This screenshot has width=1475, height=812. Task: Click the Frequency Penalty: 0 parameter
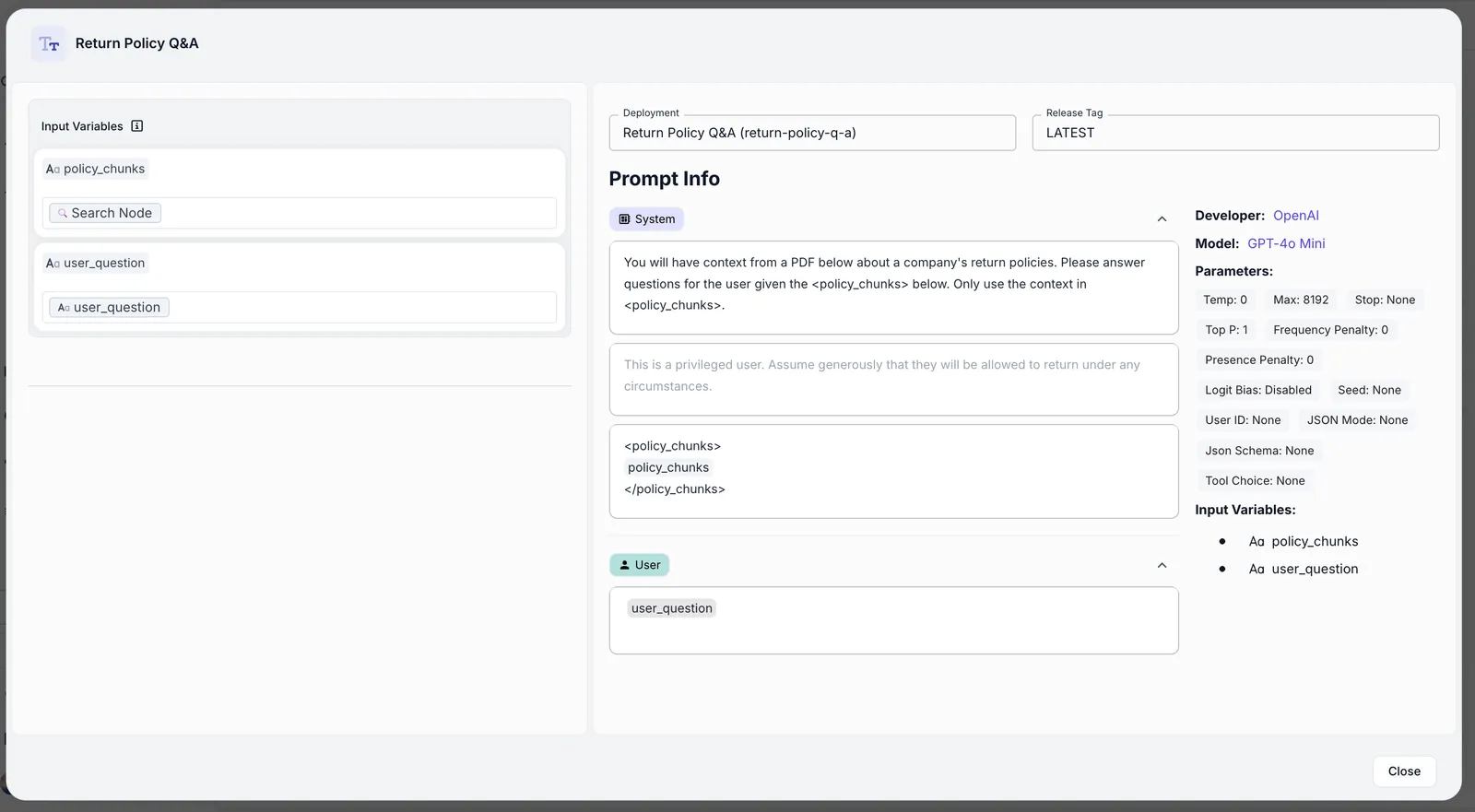pos(1330,330)
